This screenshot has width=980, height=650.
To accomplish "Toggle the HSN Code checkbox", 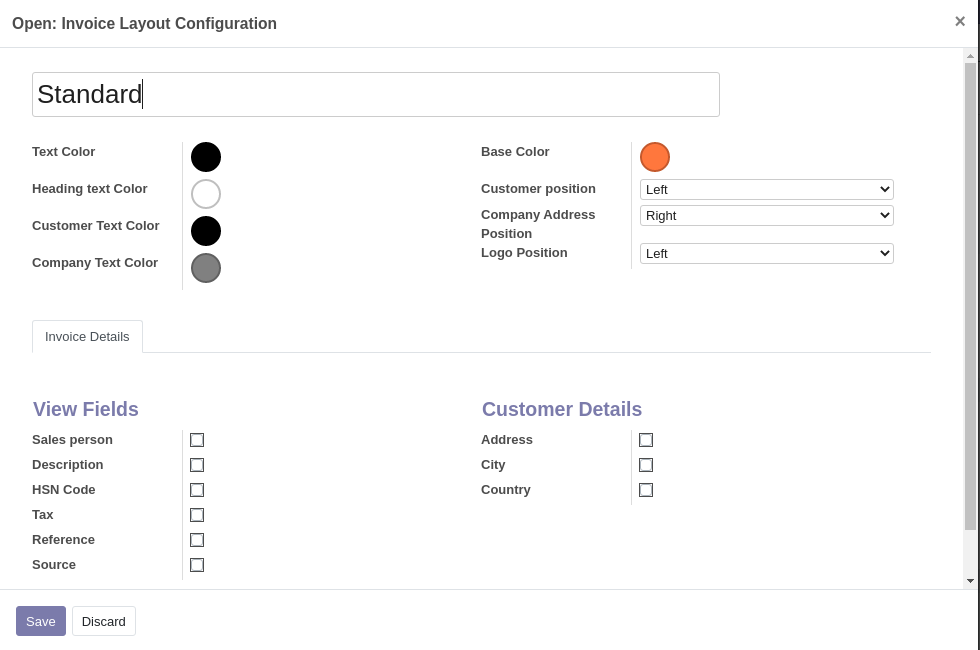I will point(197,490).
